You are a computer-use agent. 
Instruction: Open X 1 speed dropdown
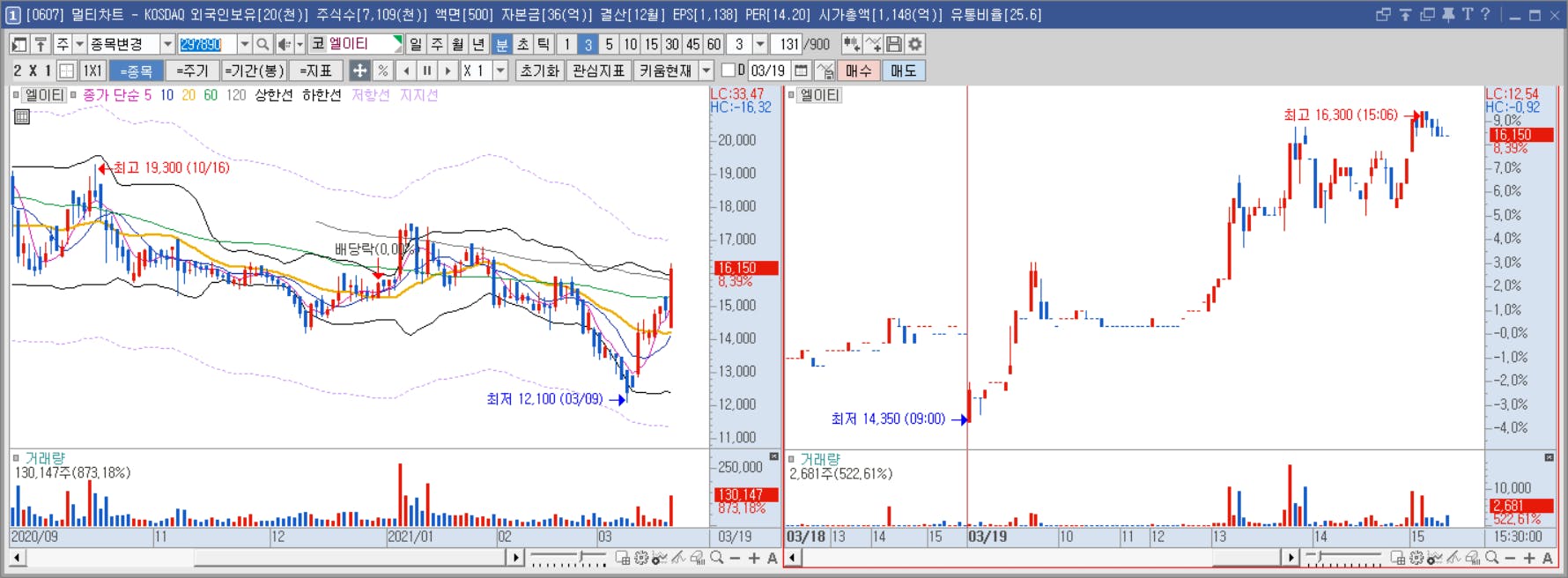(x=500, y=70)
